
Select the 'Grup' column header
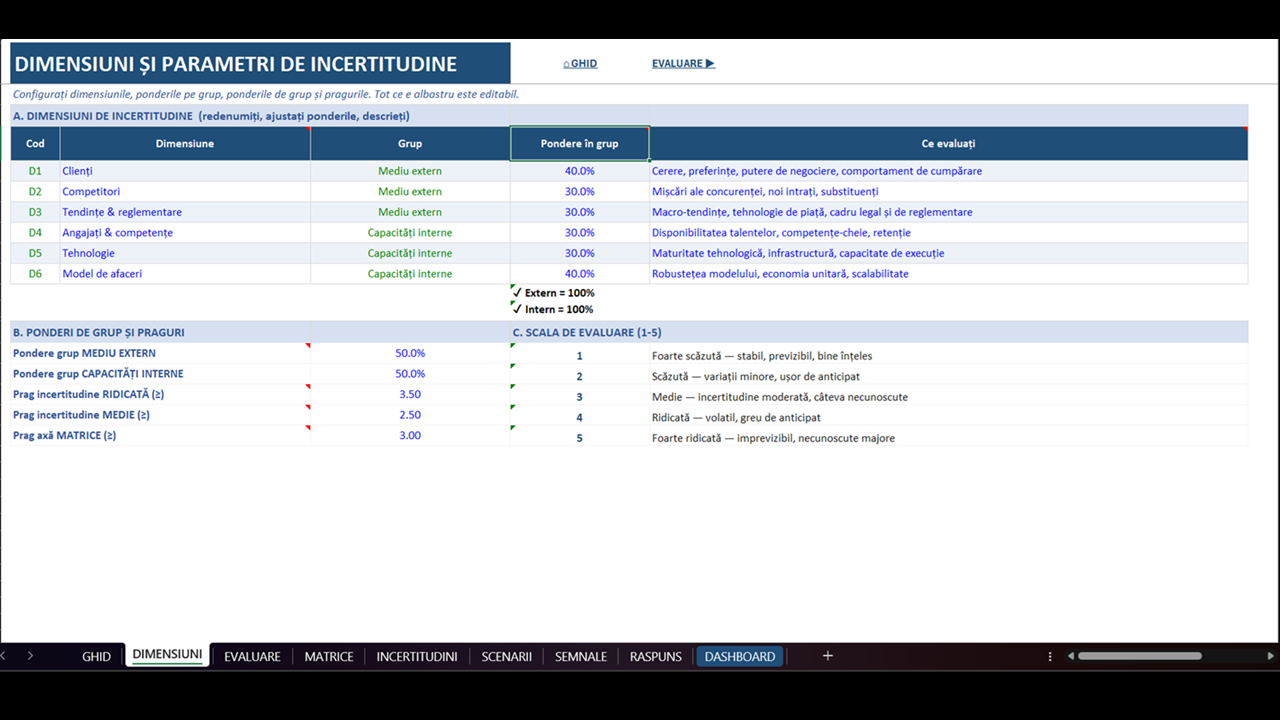(410, 144)
